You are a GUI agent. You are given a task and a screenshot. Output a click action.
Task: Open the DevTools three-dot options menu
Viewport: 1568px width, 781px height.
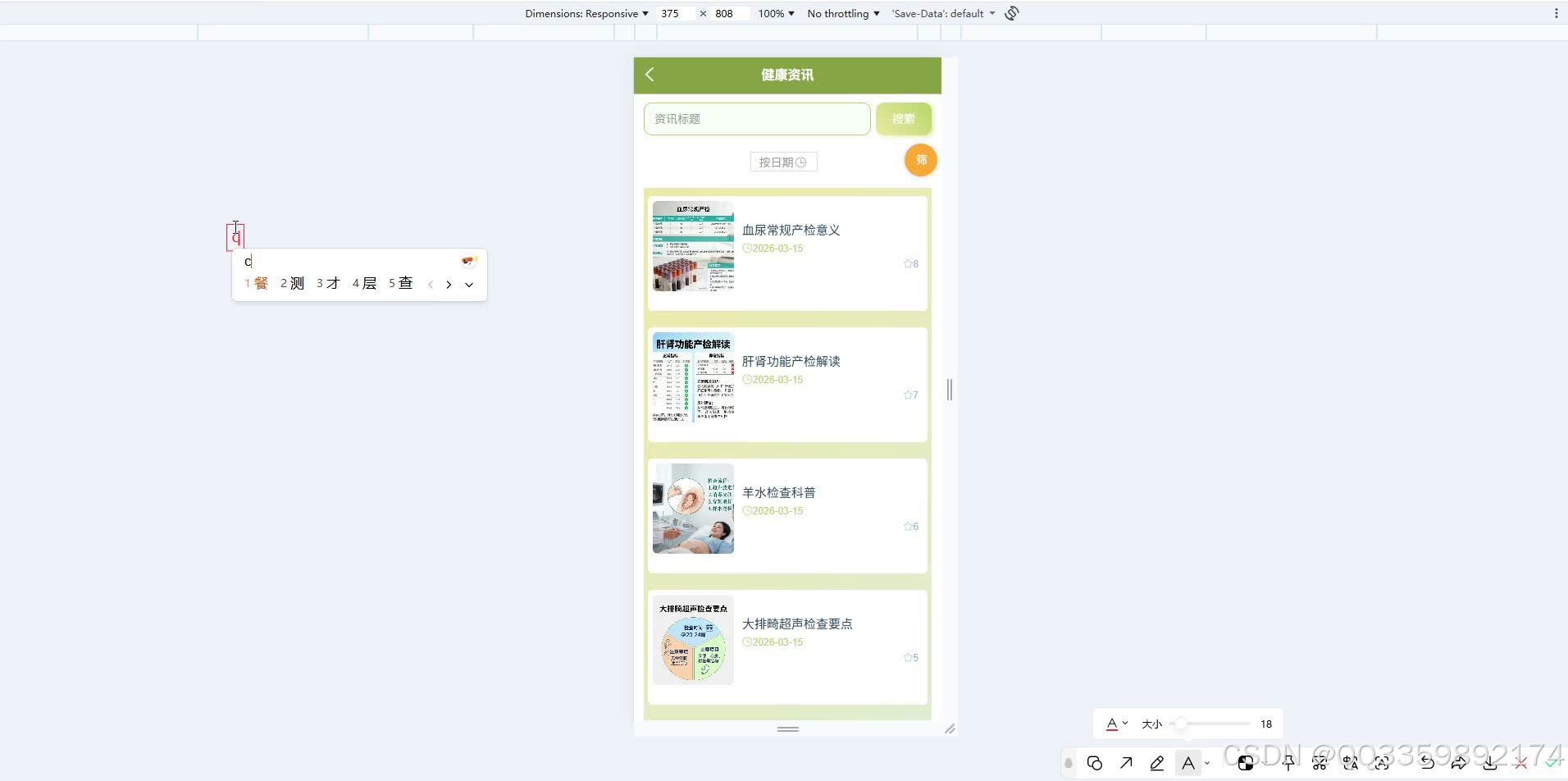[1556, 13]
